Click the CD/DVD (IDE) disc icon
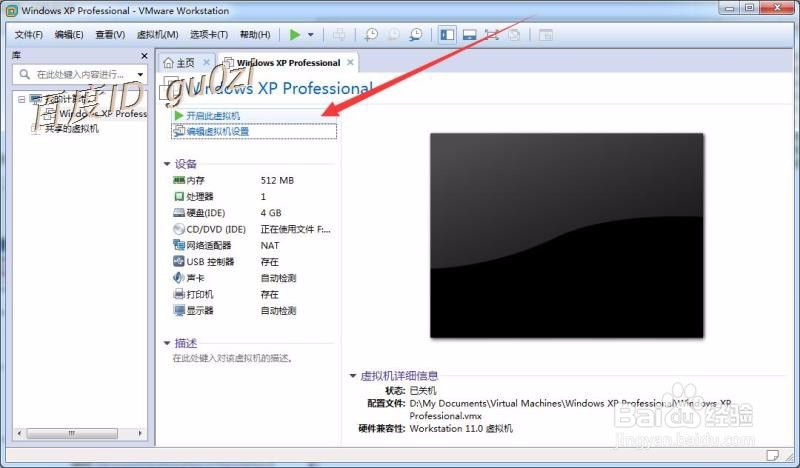The height and width of the screenshot is (468, 800). (x=179, y=229)
